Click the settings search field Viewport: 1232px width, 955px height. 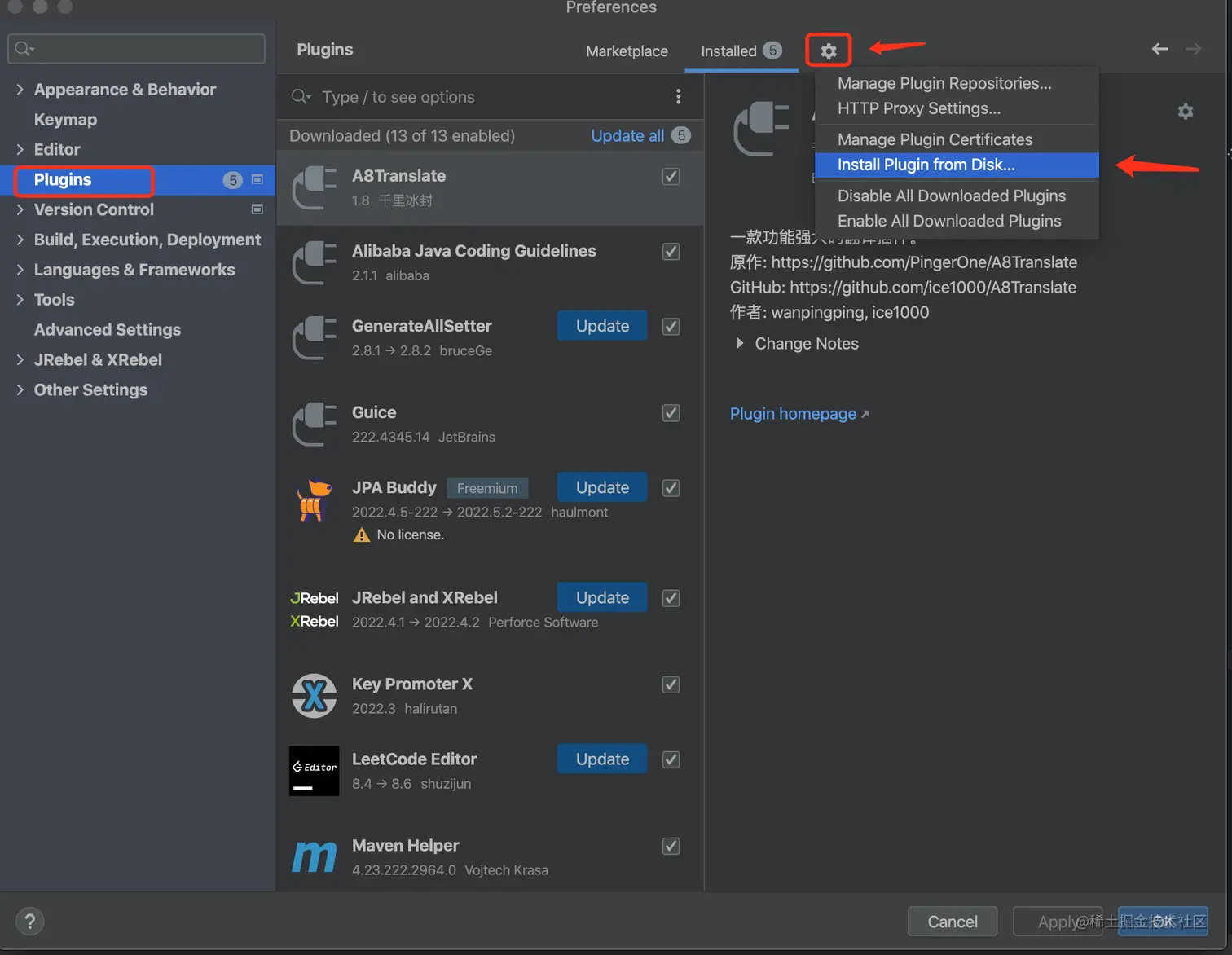[136, 49]
